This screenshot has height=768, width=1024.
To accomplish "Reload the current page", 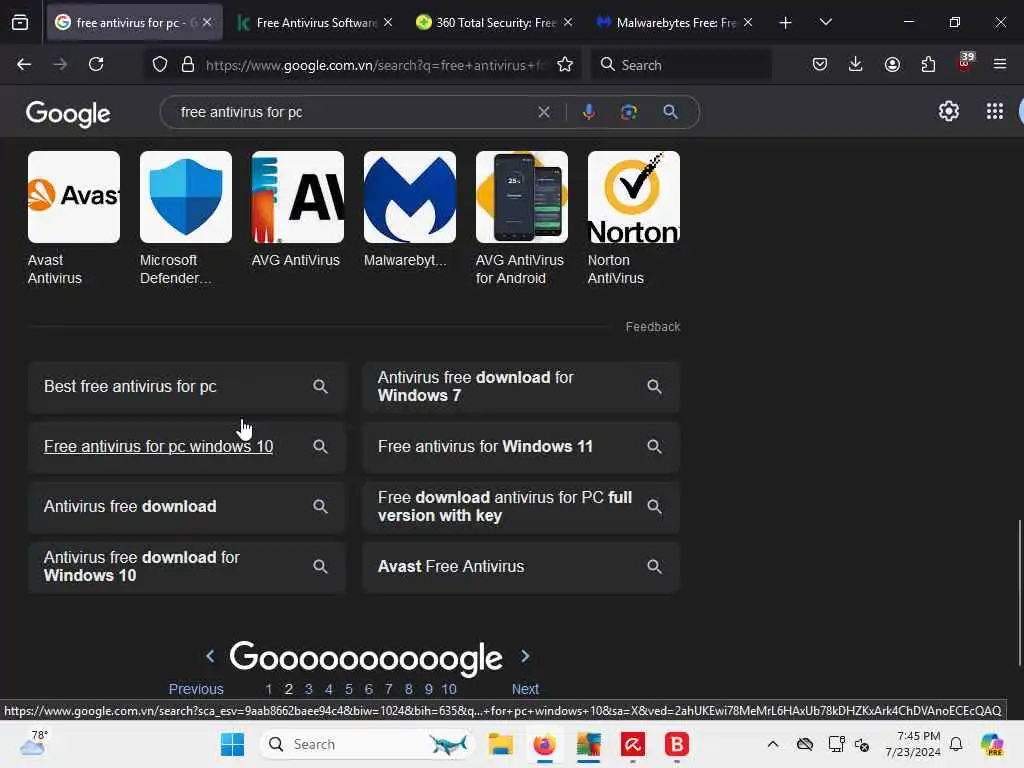I will tap(96, 64).
